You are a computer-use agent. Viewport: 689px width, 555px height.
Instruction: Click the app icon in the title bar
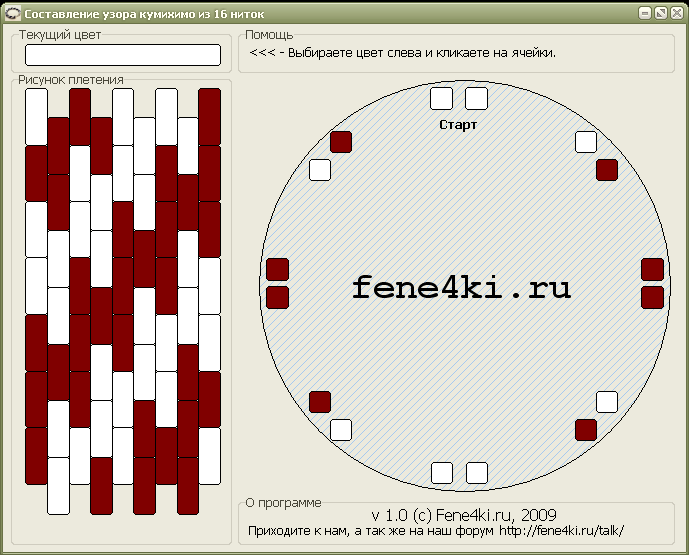pyautogui.click(x=13, y=14)
